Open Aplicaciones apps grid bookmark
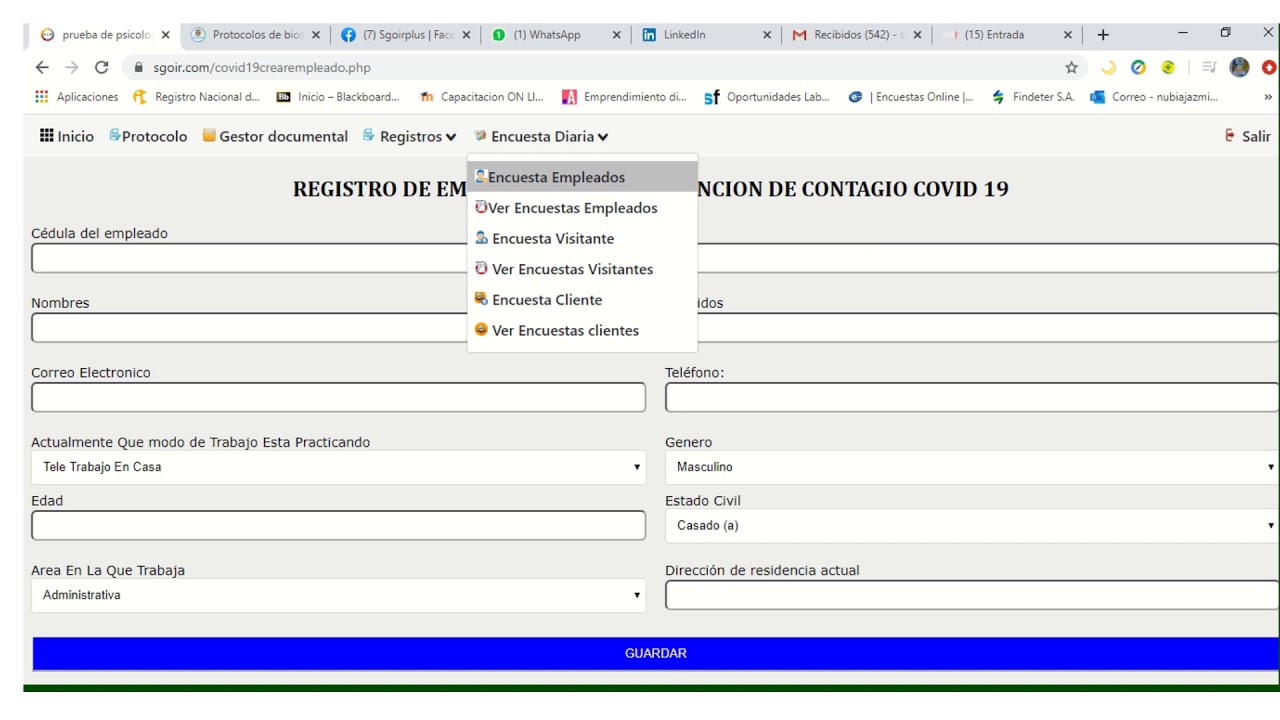 pyautogui.click(x=76, y=97)
